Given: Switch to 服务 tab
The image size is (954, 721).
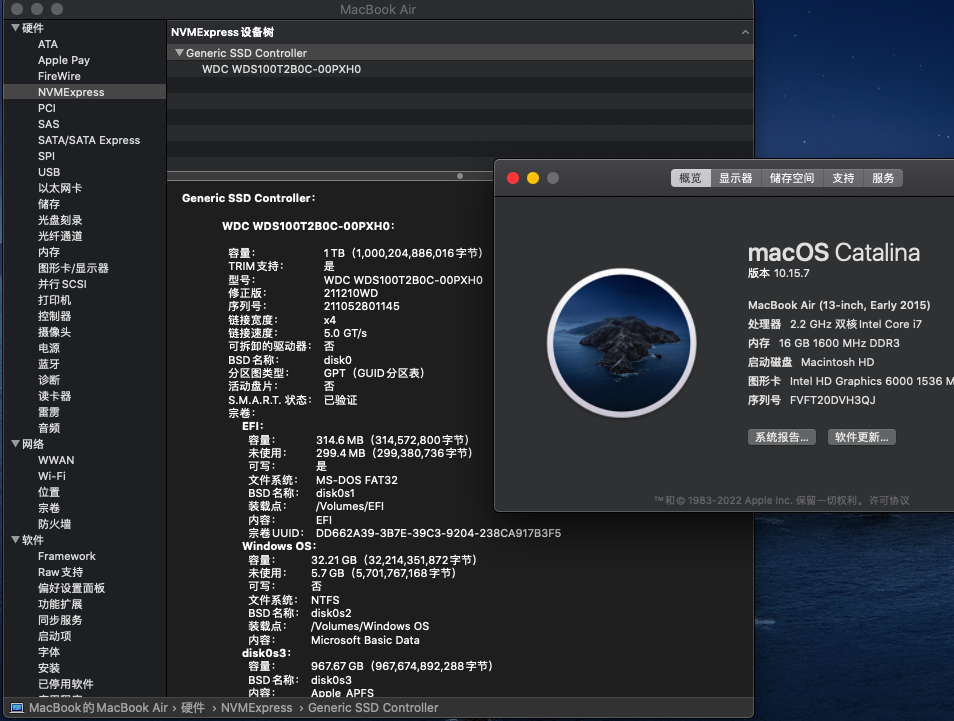Looking at the screenshot, I should [x=883, y=178].
